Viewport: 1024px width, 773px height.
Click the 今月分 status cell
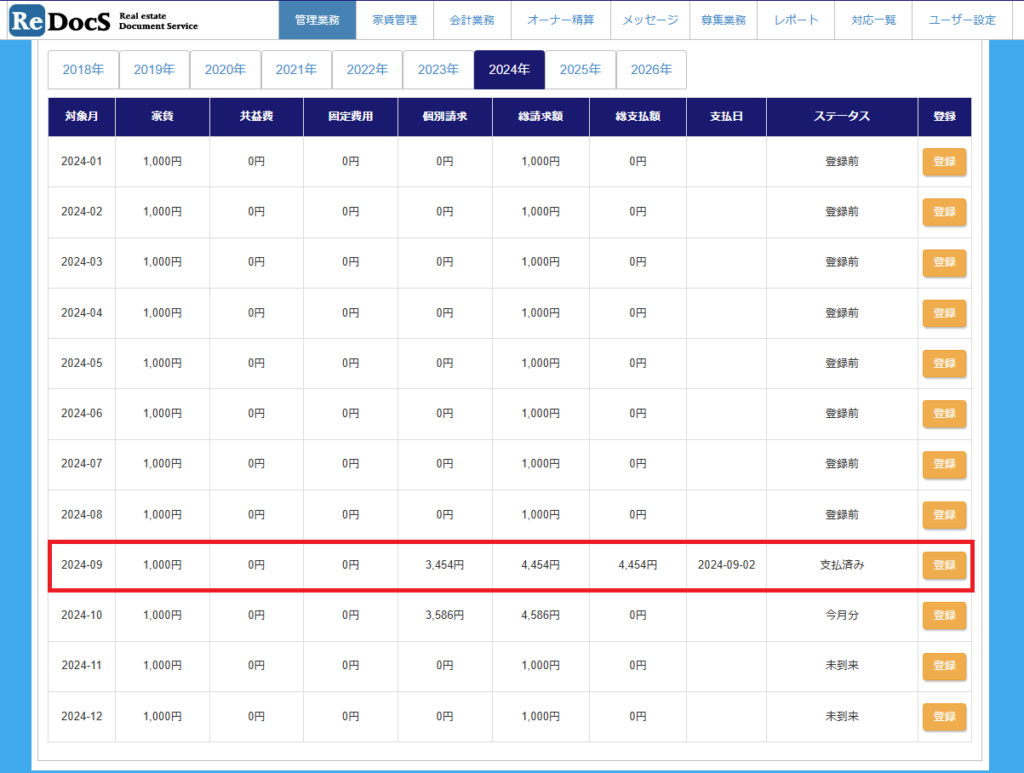[842, 615]
